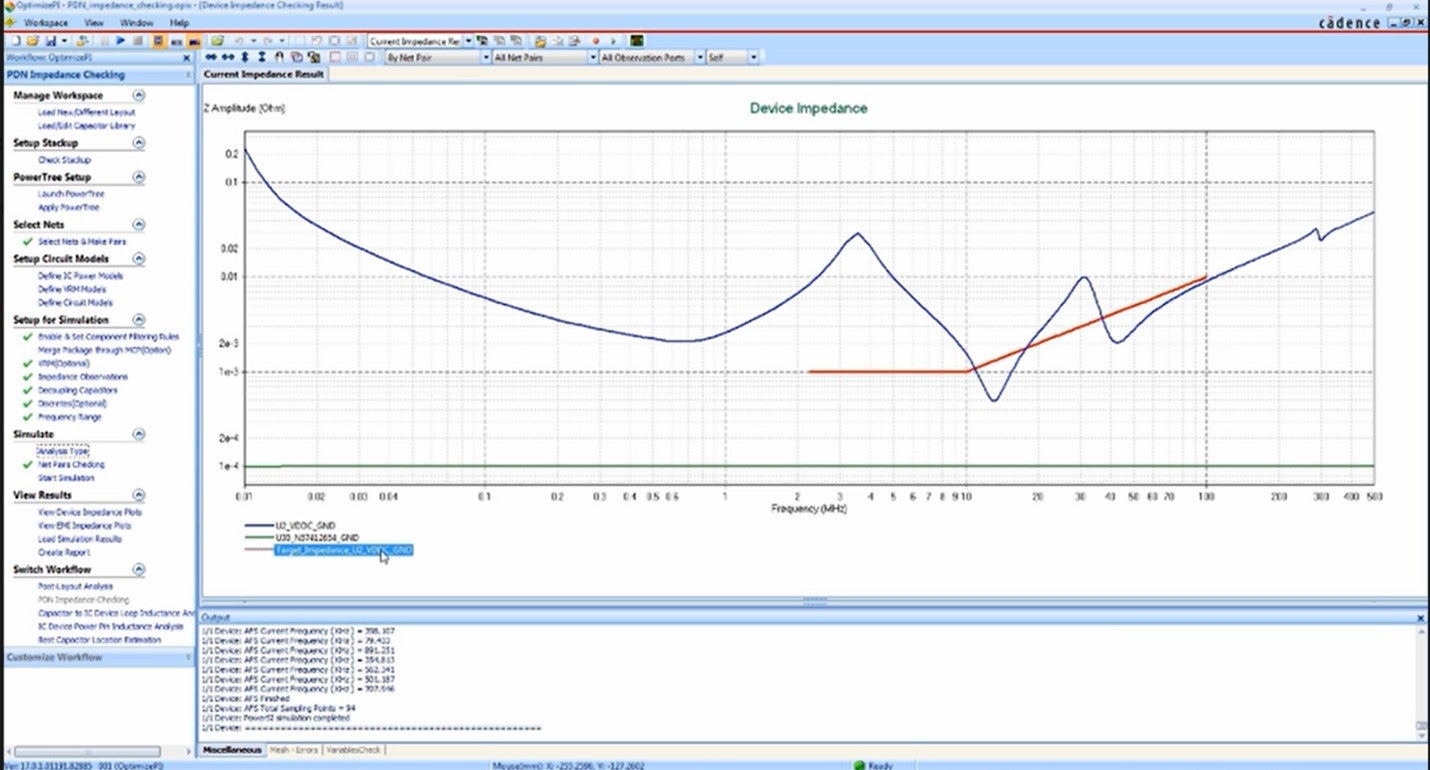Collapse the Setup Circuit Models section

pos(139,258)
